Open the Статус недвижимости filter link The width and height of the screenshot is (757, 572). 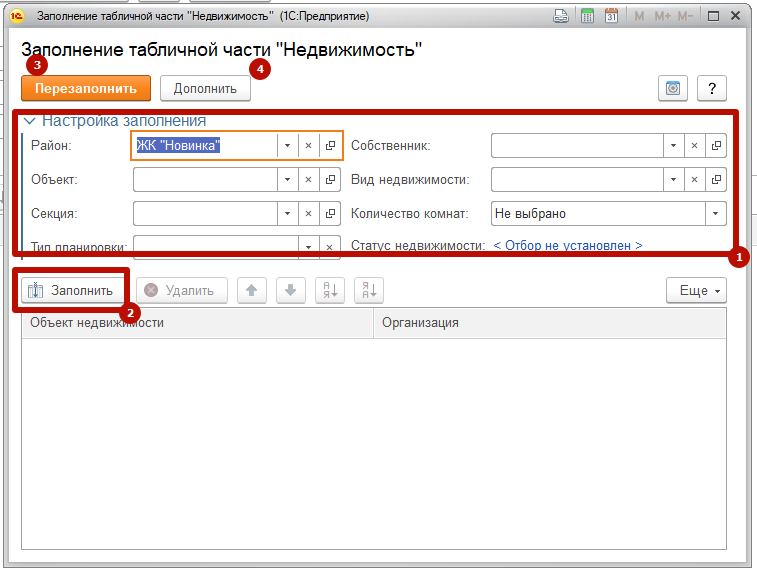pos(568,245)
